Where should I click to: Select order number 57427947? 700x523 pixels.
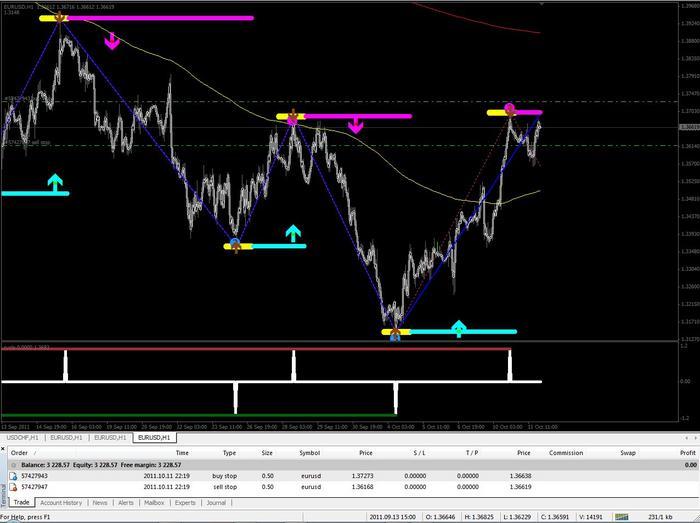point(34,487)
